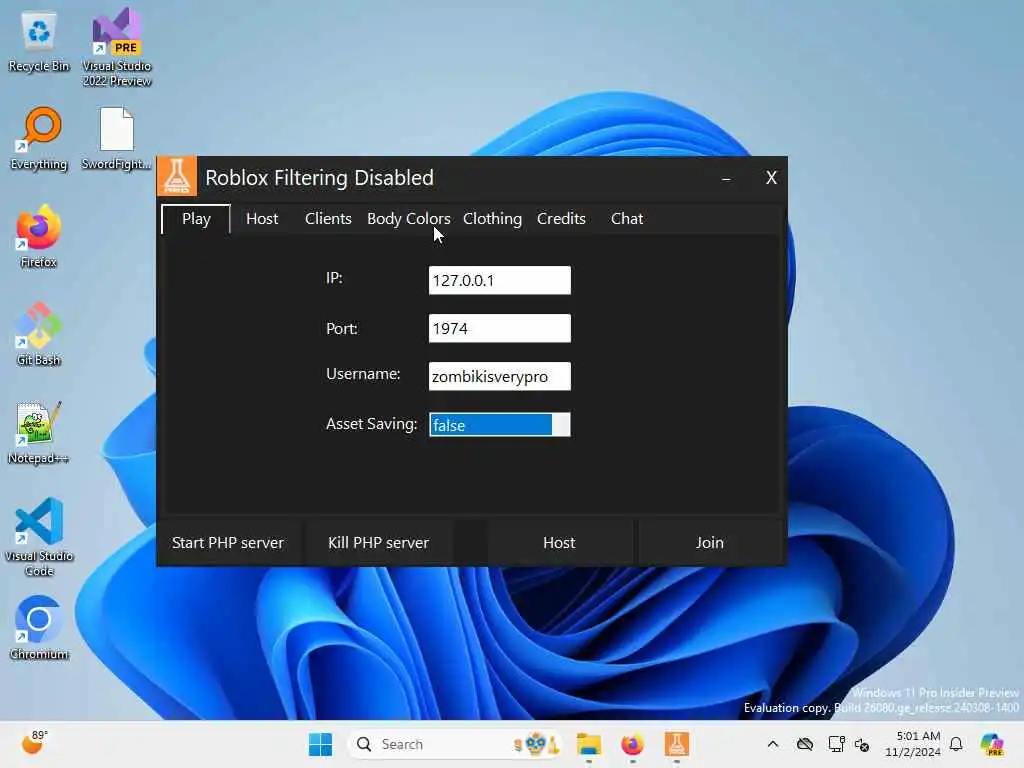Image resolution: width=1024 pixels, height=768 pixels.
Task: Click the 'Asset Saving:' label
Action: click(372, 424)
